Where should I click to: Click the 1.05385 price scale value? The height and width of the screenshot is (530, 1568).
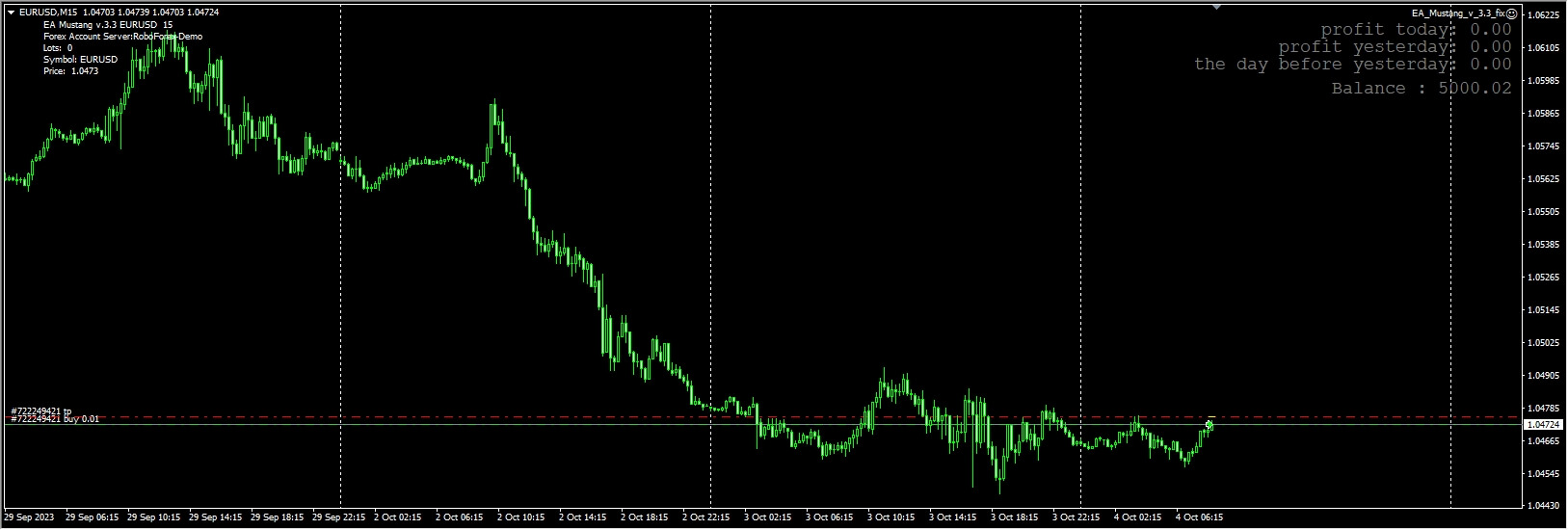[1544, 245]
